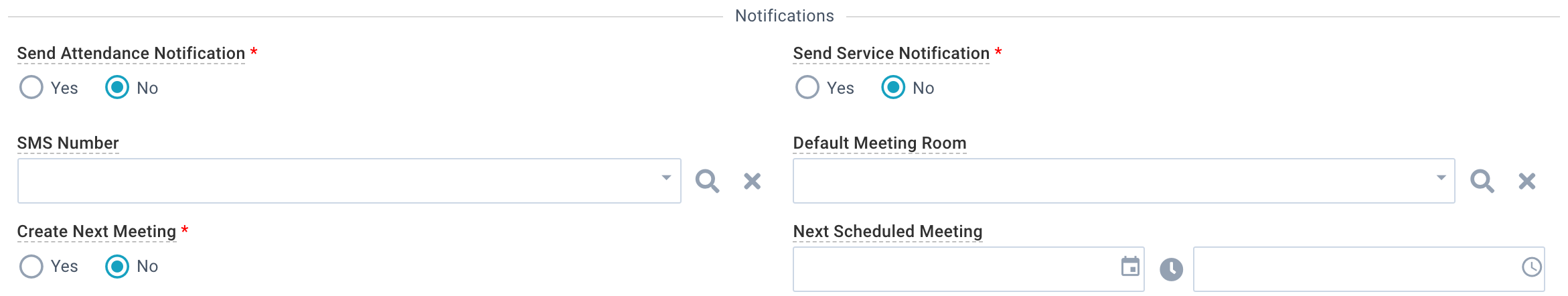
Task: Select No for Send Attendance Notification
Action: point(117,87)
